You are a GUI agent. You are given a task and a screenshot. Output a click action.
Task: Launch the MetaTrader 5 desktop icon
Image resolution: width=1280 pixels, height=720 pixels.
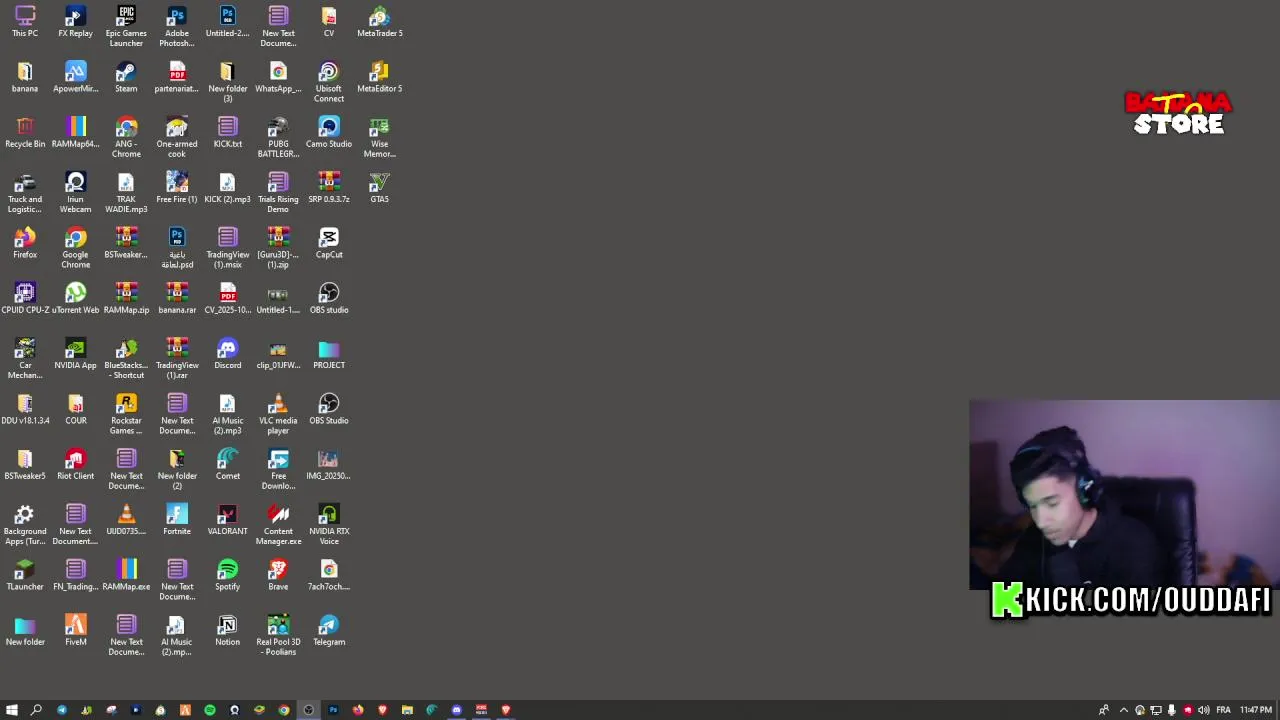point(380,22)
